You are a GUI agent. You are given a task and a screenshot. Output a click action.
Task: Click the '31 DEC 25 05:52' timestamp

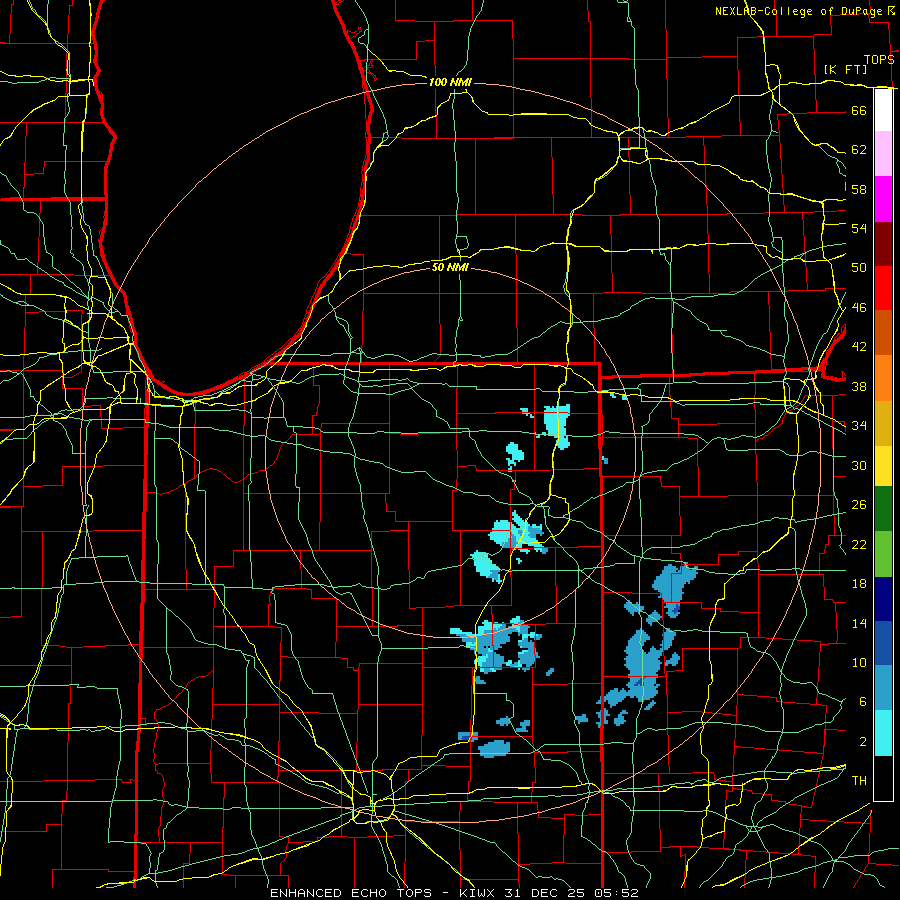point(571,893)
